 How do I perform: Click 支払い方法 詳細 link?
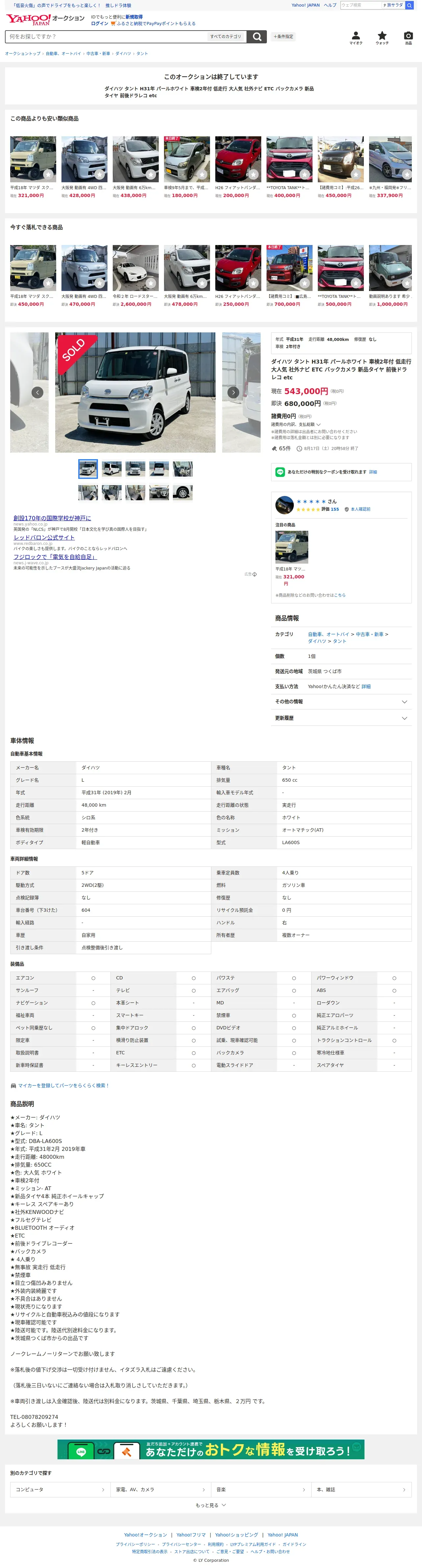click(366, 686)
